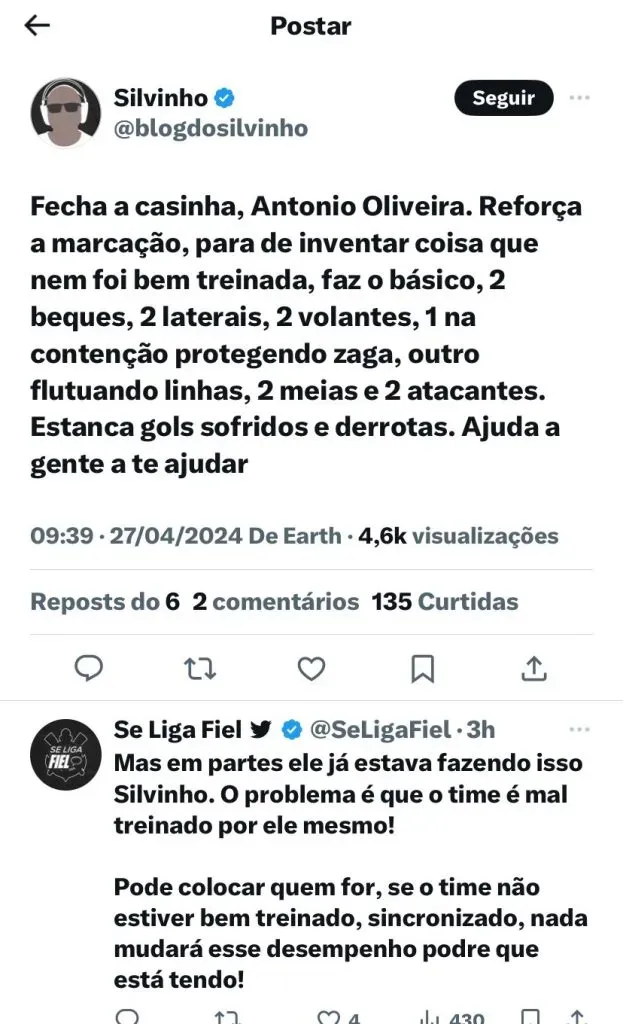Click Silvinho's blue verified badge
This screenshot has width=623, height=1024.
[x=227, y=98]
